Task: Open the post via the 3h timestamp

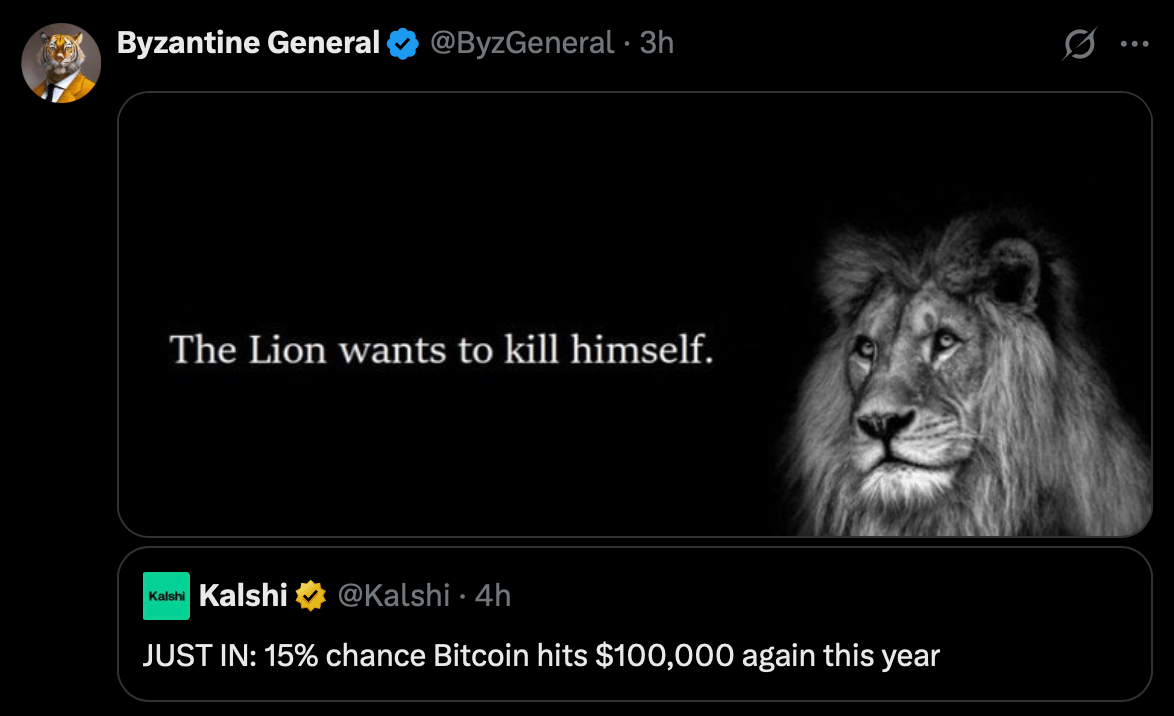Action: (657, 43)
